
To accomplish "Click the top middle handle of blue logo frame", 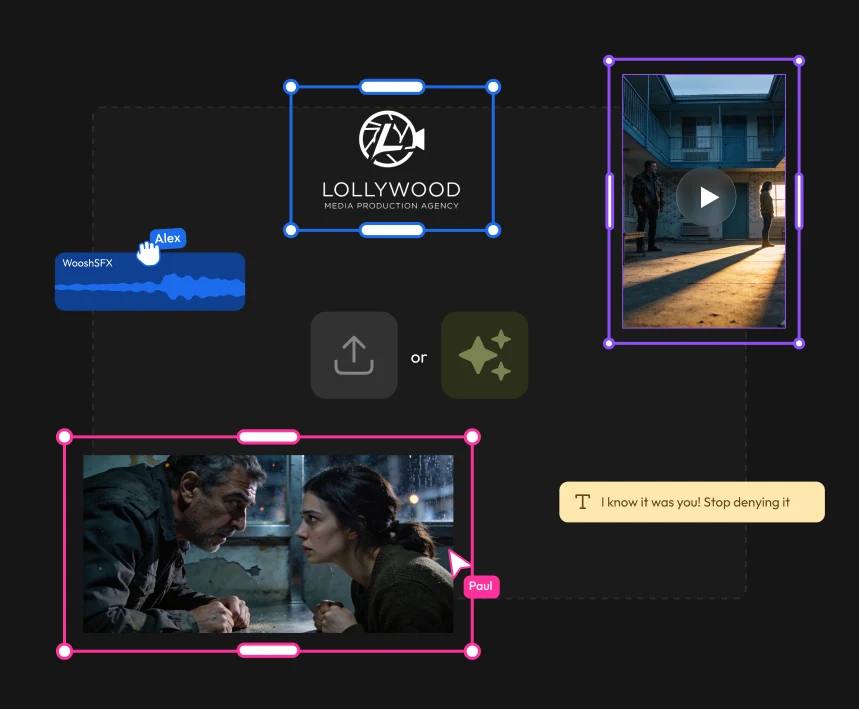I will click(392, 87).
